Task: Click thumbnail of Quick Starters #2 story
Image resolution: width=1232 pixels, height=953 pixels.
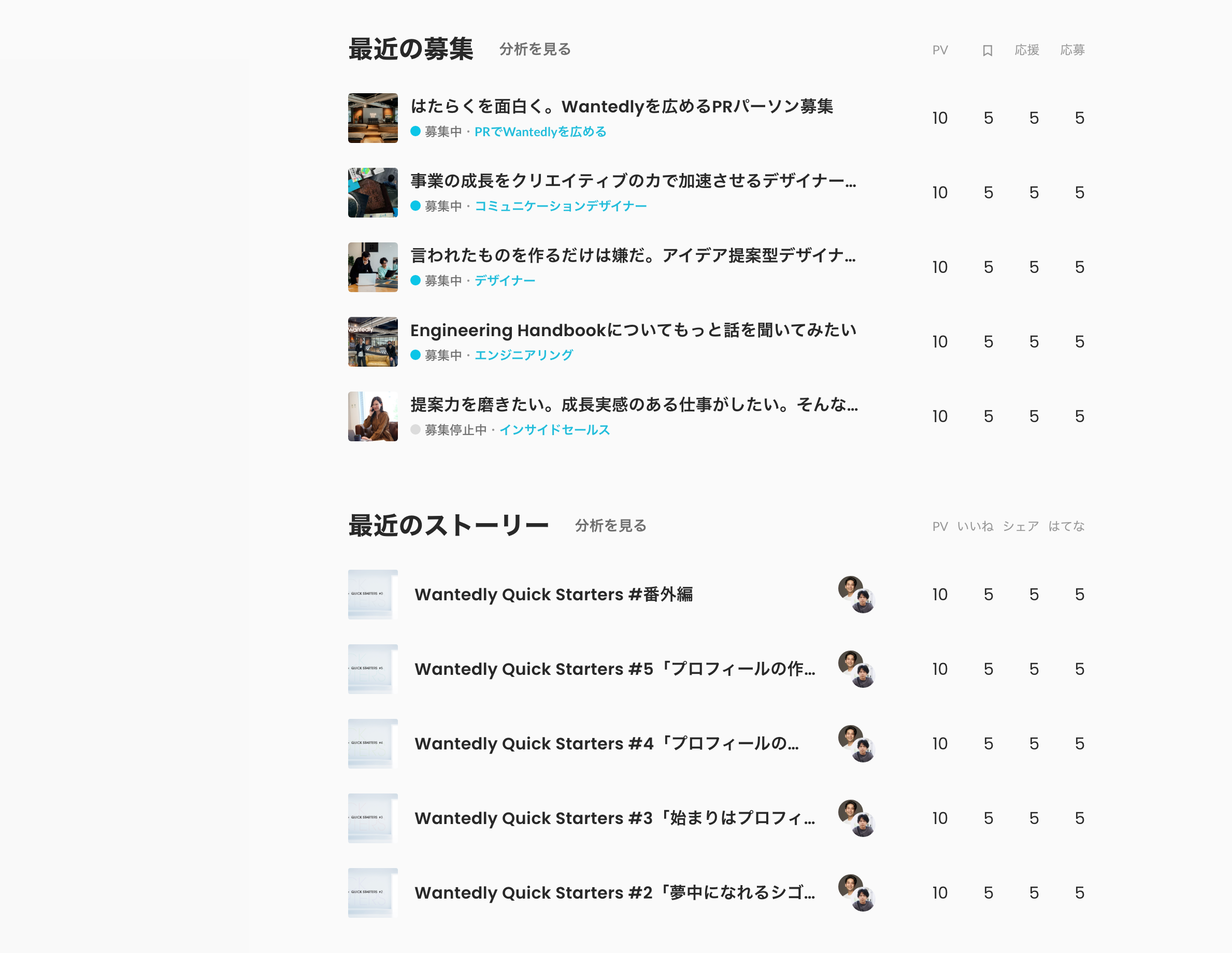Action: point(373,893)
